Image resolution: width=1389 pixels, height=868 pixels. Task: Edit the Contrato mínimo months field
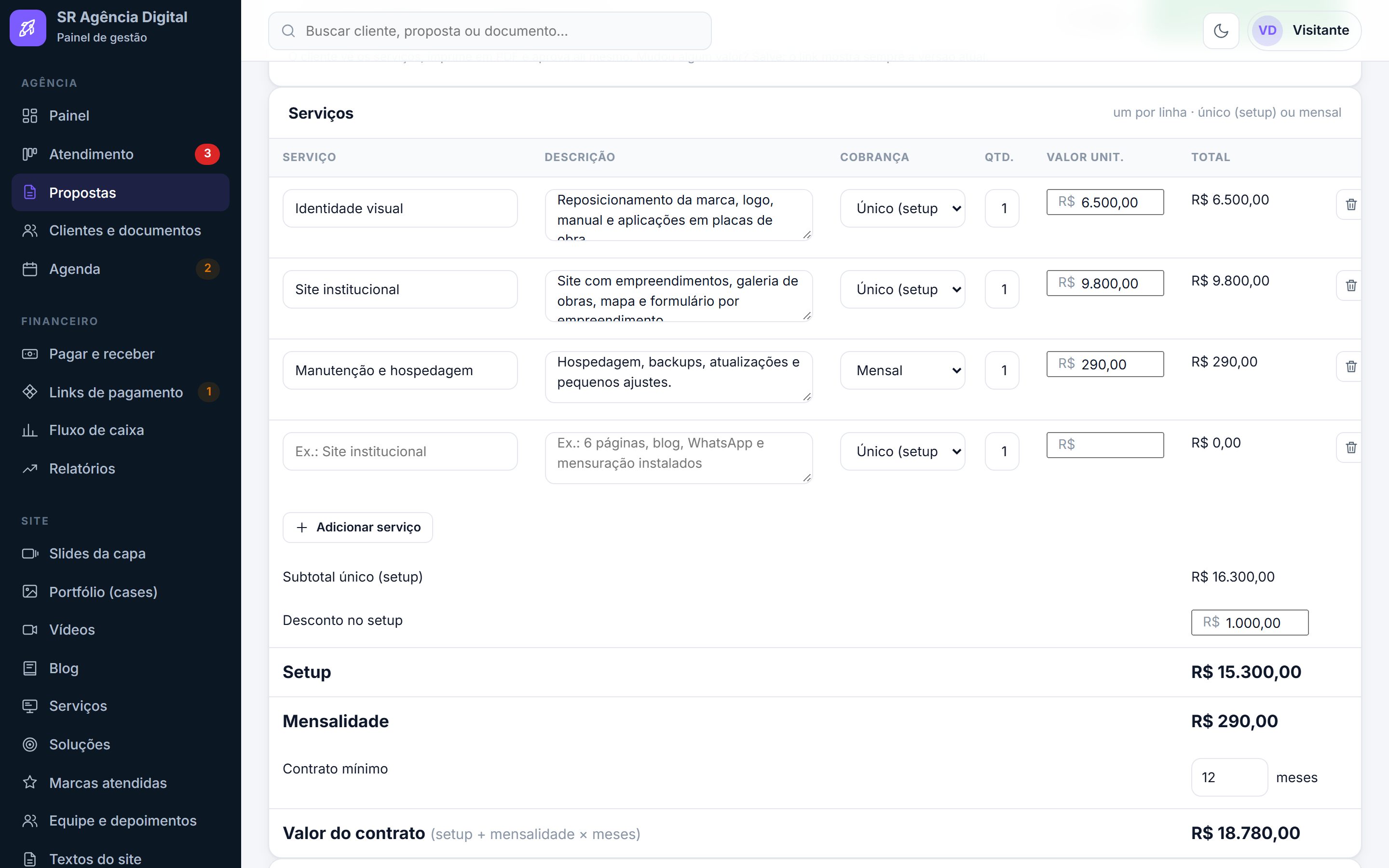click(x=1229, y=777)
